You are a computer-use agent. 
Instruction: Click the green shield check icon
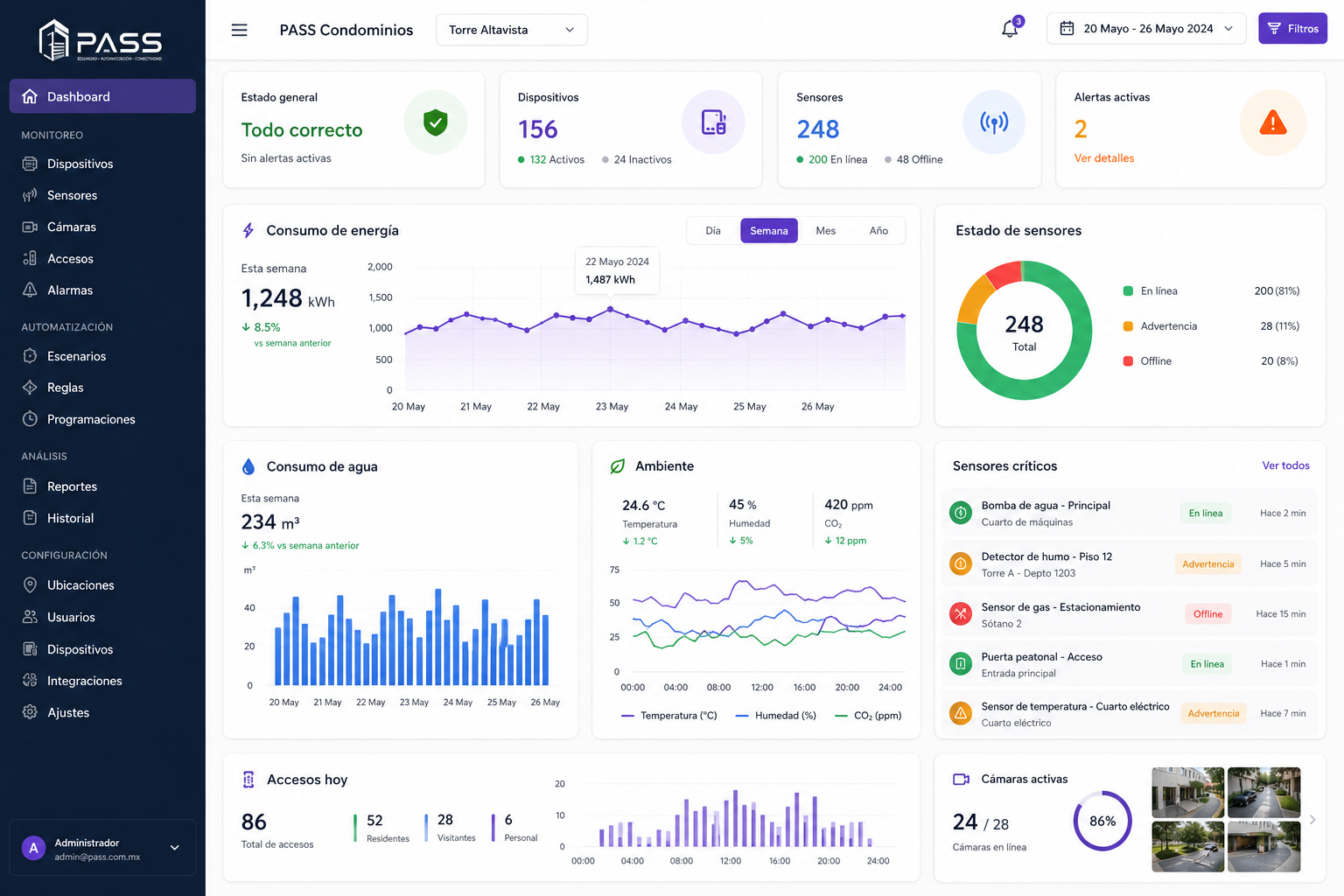coord(435,122)
